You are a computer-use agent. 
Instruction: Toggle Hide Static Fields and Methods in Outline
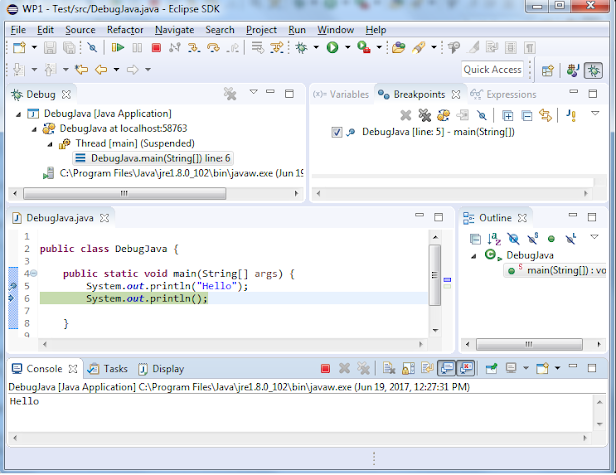532,238
